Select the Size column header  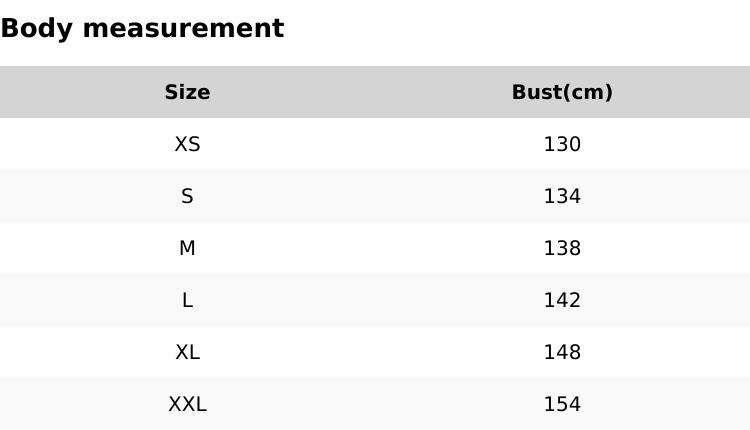(x=187, y=92)
